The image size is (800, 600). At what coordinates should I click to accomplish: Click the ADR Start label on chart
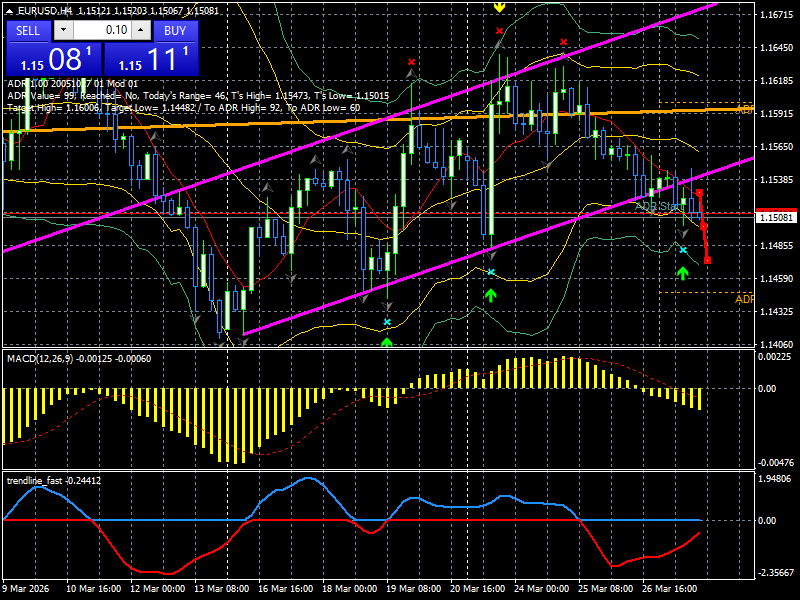[658, 206]
